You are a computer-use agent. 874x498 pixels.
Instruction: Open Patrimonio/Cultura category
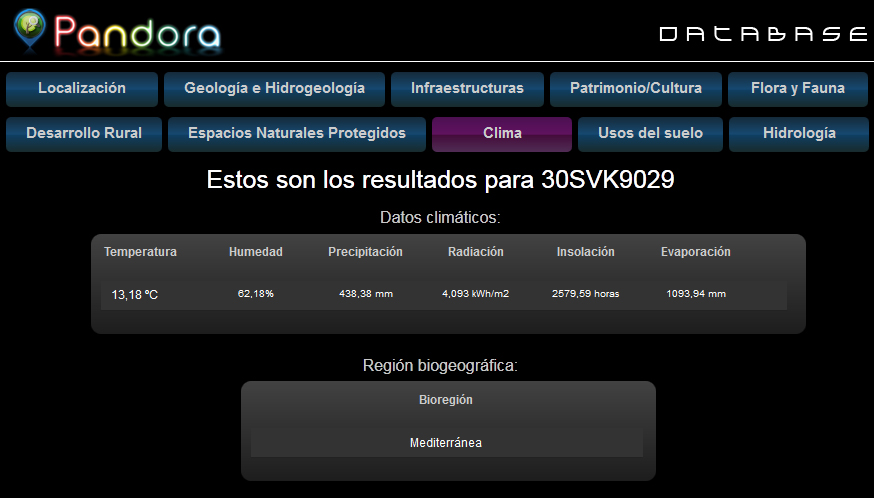(x=635, y=88)
